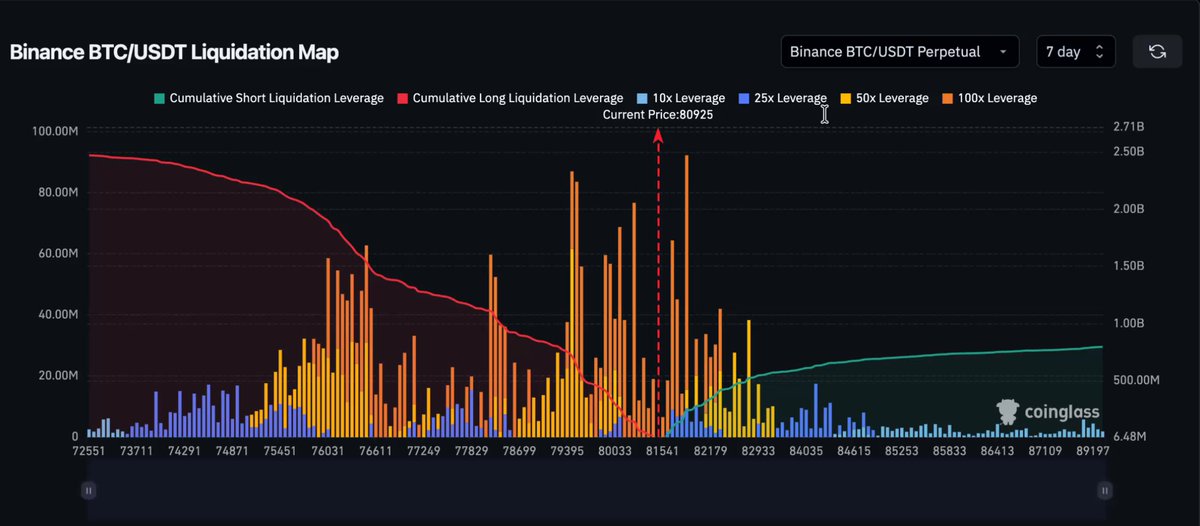This screenshot has height=526, width=1200.
Task: Click the 76031 price axis label
Action: point(326,452)
